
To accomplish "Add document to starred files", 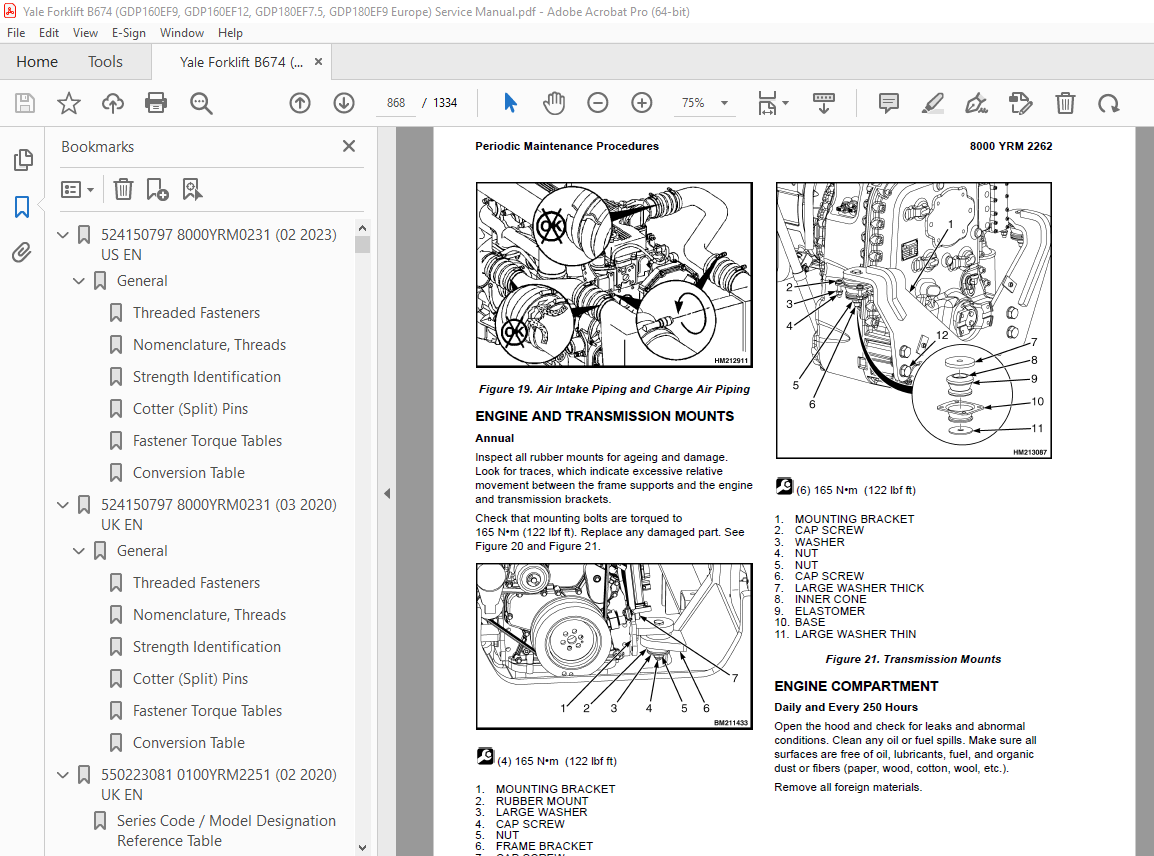I will [68, 103].
